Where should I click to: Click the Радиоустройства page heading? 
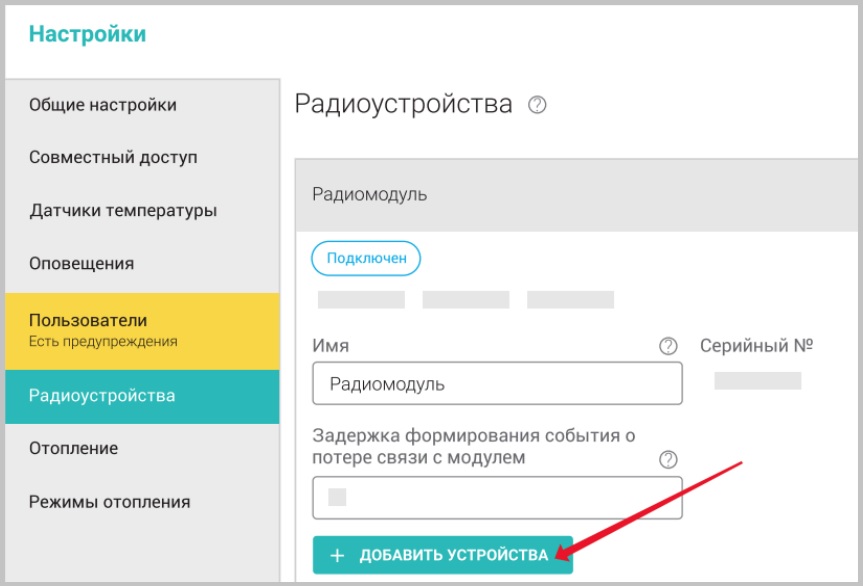403,105
